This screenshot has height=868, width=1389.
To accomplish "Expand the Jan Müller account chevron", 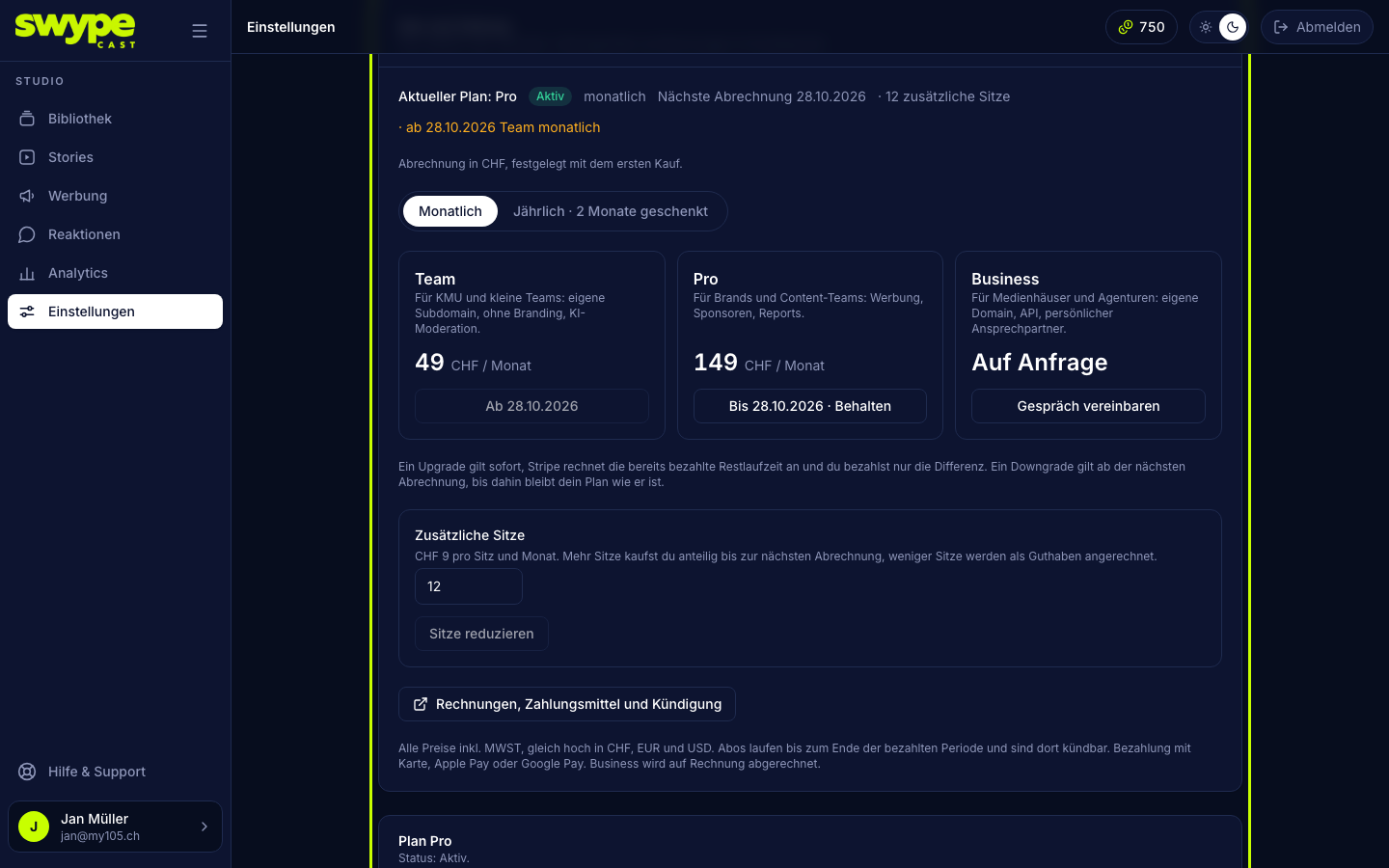I will coord(204,827).
